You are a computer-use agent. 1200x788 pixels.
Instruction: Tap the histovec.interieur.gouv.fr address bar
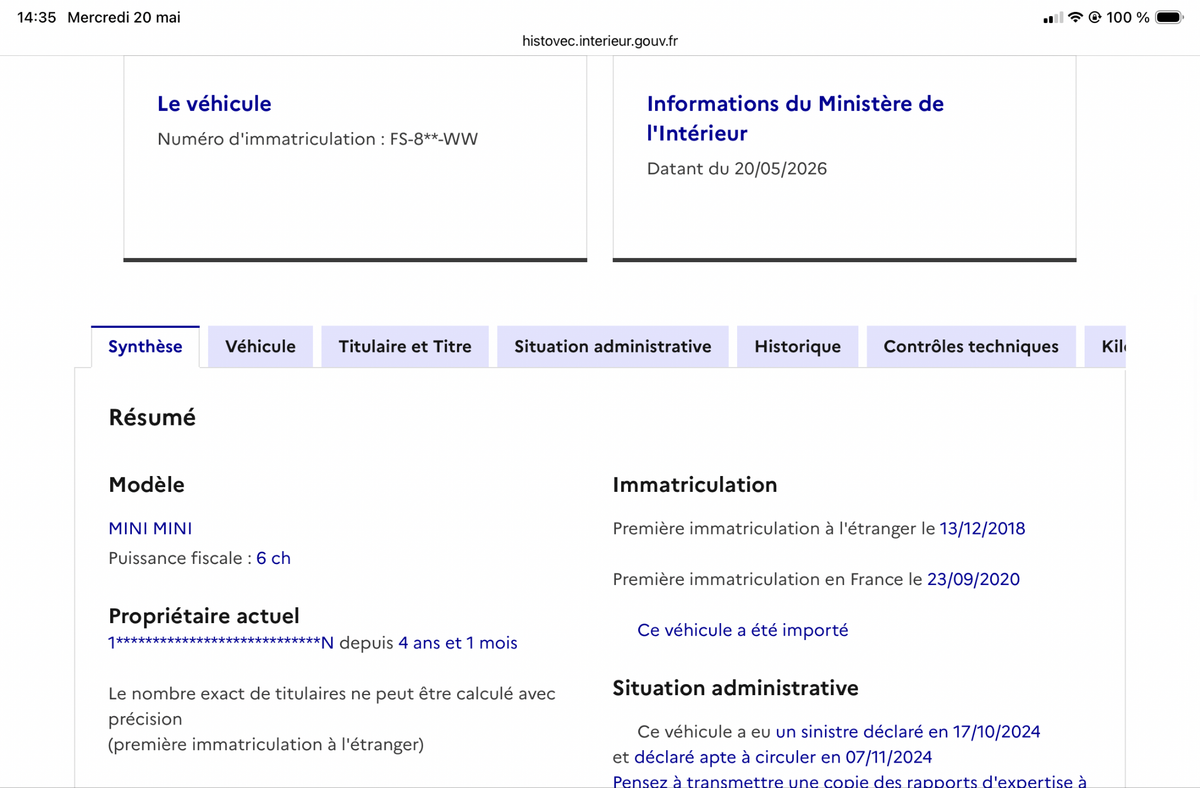click(600, 41)
